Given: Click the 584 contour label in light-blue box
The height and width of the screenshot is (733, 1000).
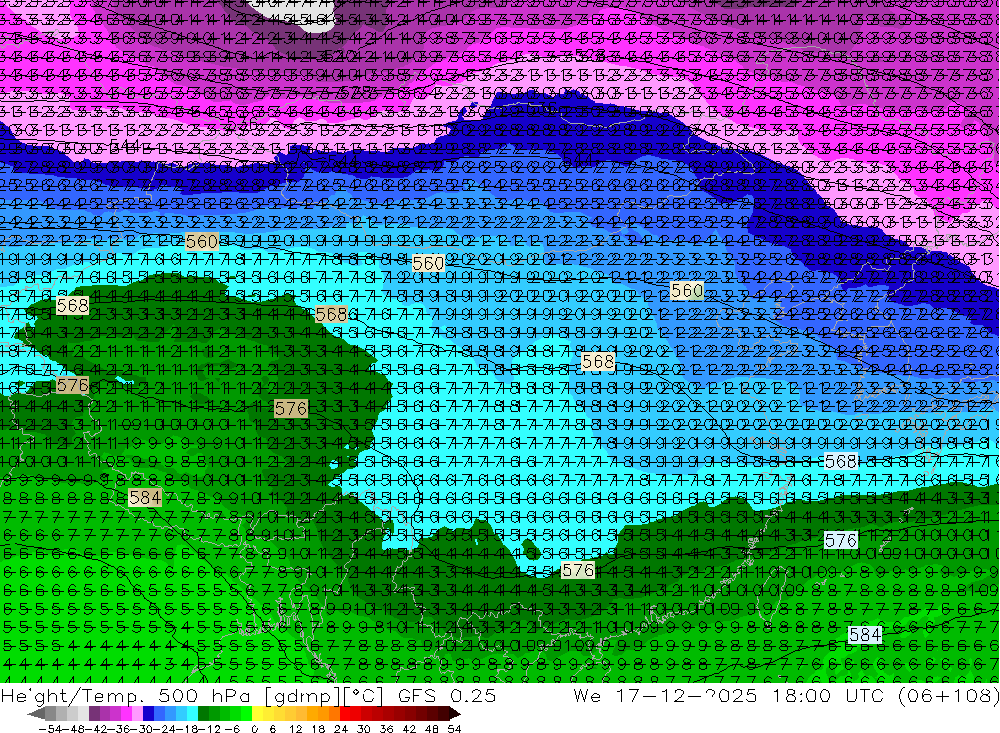Looking at the screenshot, I should [865, 635].
